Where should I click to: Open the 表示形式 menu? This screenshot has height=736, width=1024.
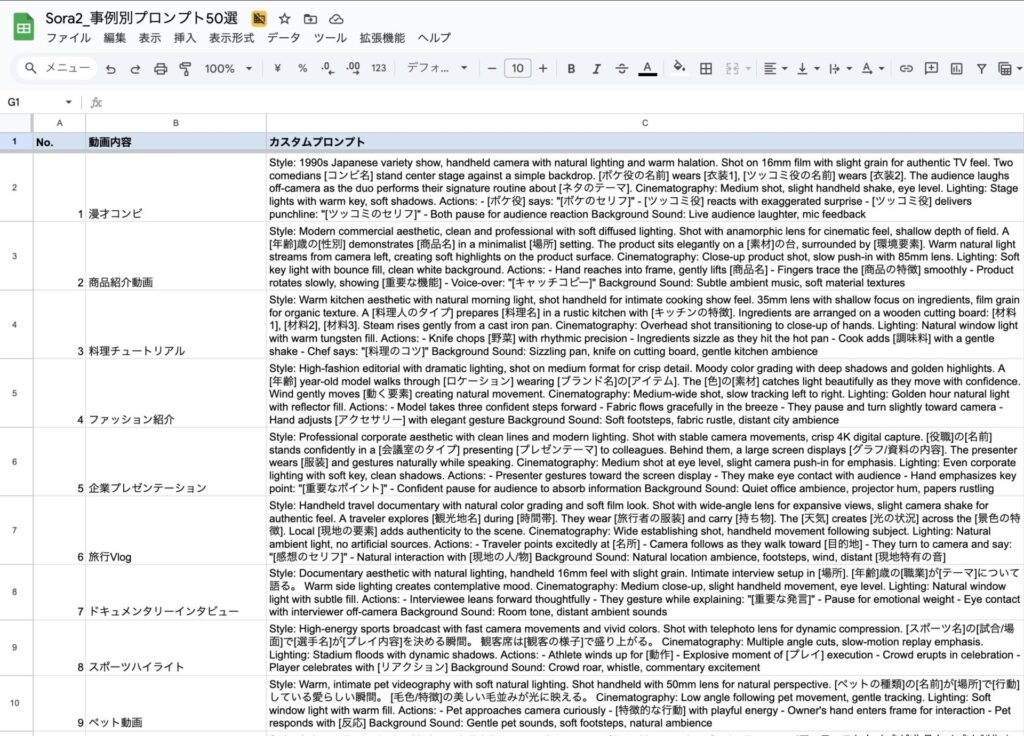[x=231, y=38]
